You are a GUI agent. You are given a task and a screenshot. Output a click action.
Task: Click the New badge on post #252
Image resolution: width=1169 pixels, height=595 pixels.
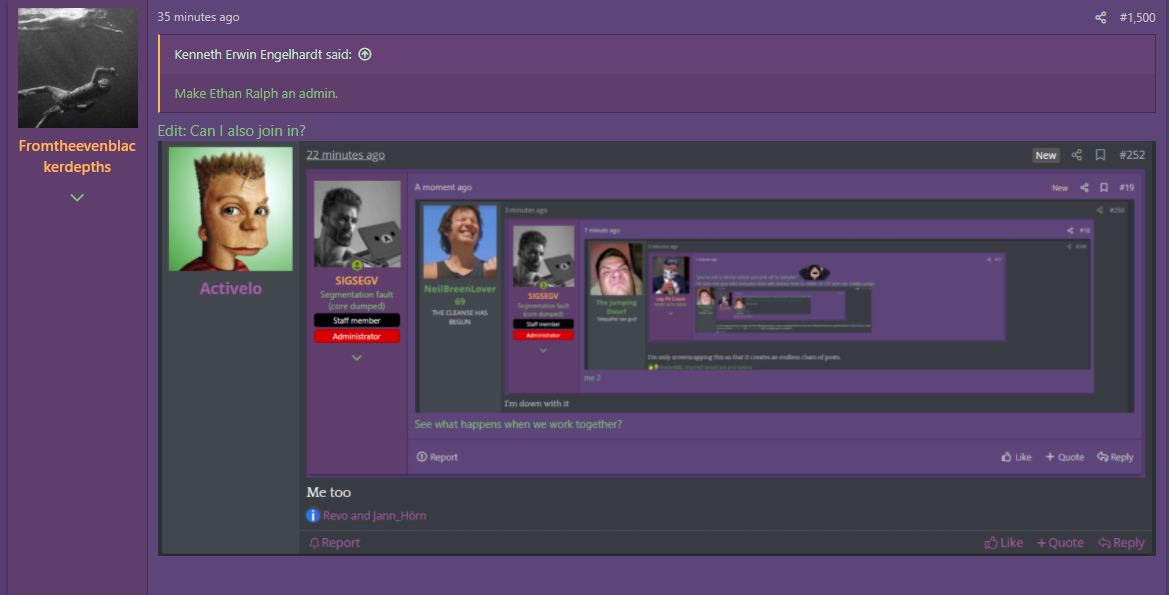pyautogui.click(x=1045, y=155)
